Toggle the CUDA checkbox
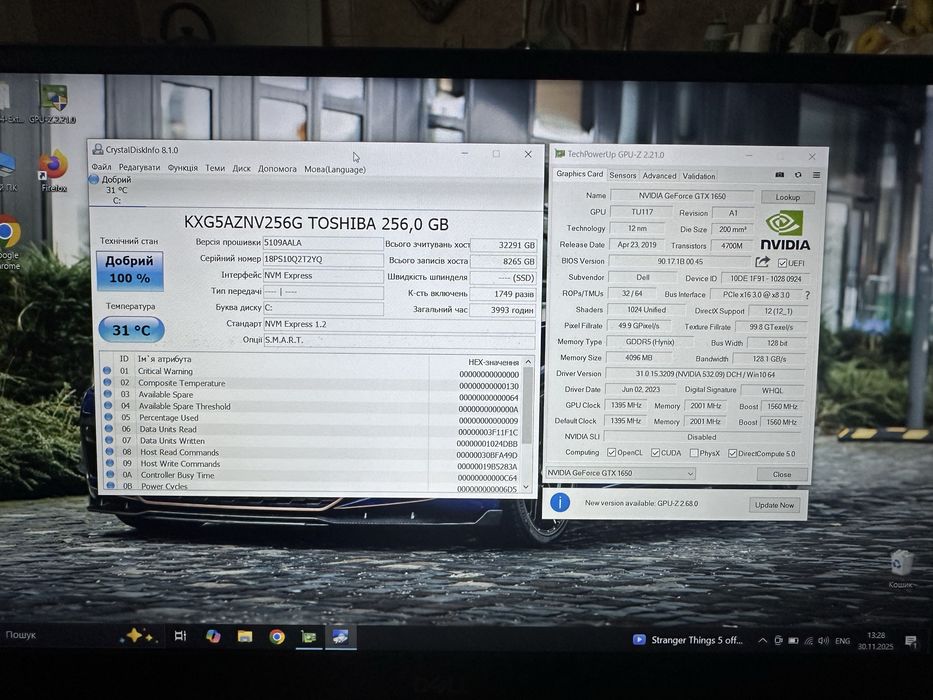The height and width of the screenshot is (700, 933). [x=655, y=453]
